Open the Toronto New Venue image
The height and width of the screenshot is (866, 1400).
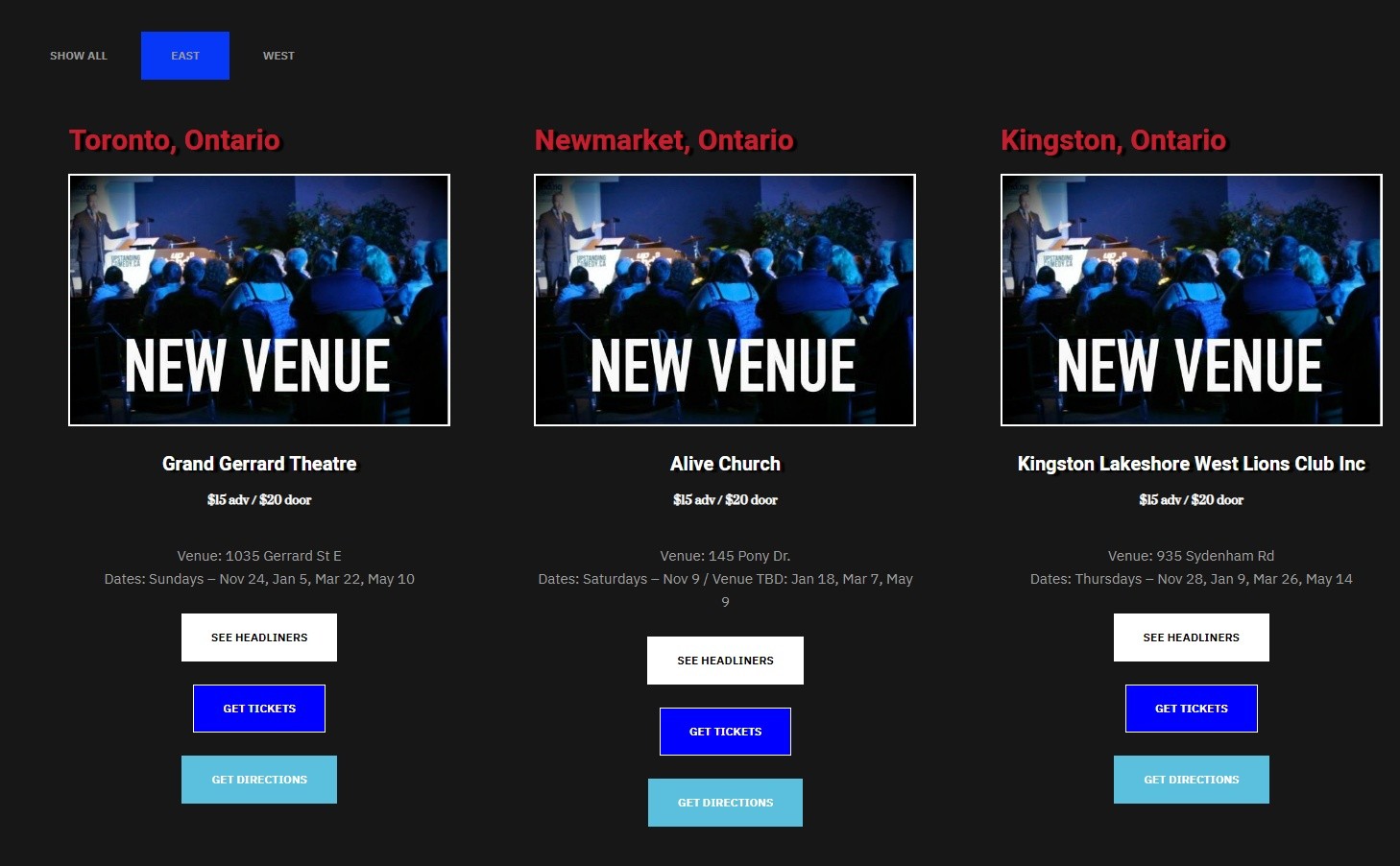pos(259,300)
